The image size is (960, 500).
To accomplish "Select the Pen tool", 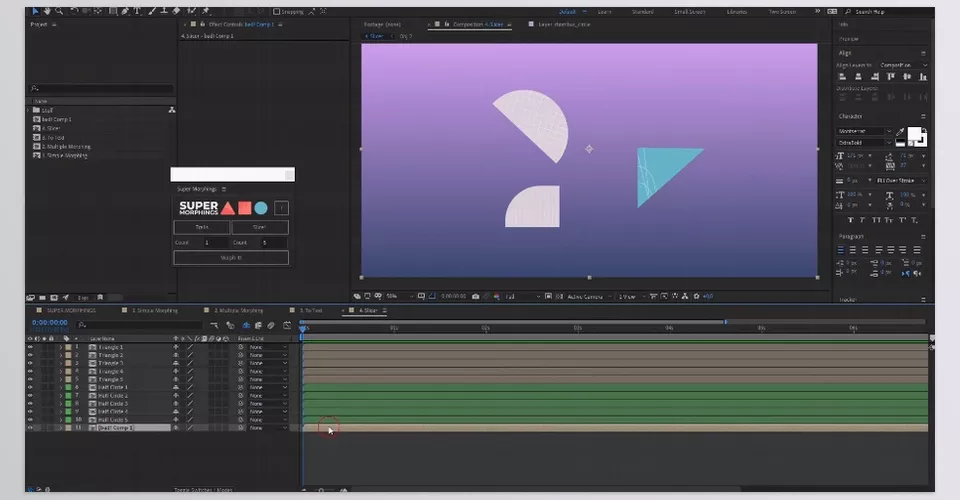I will 125,11.
